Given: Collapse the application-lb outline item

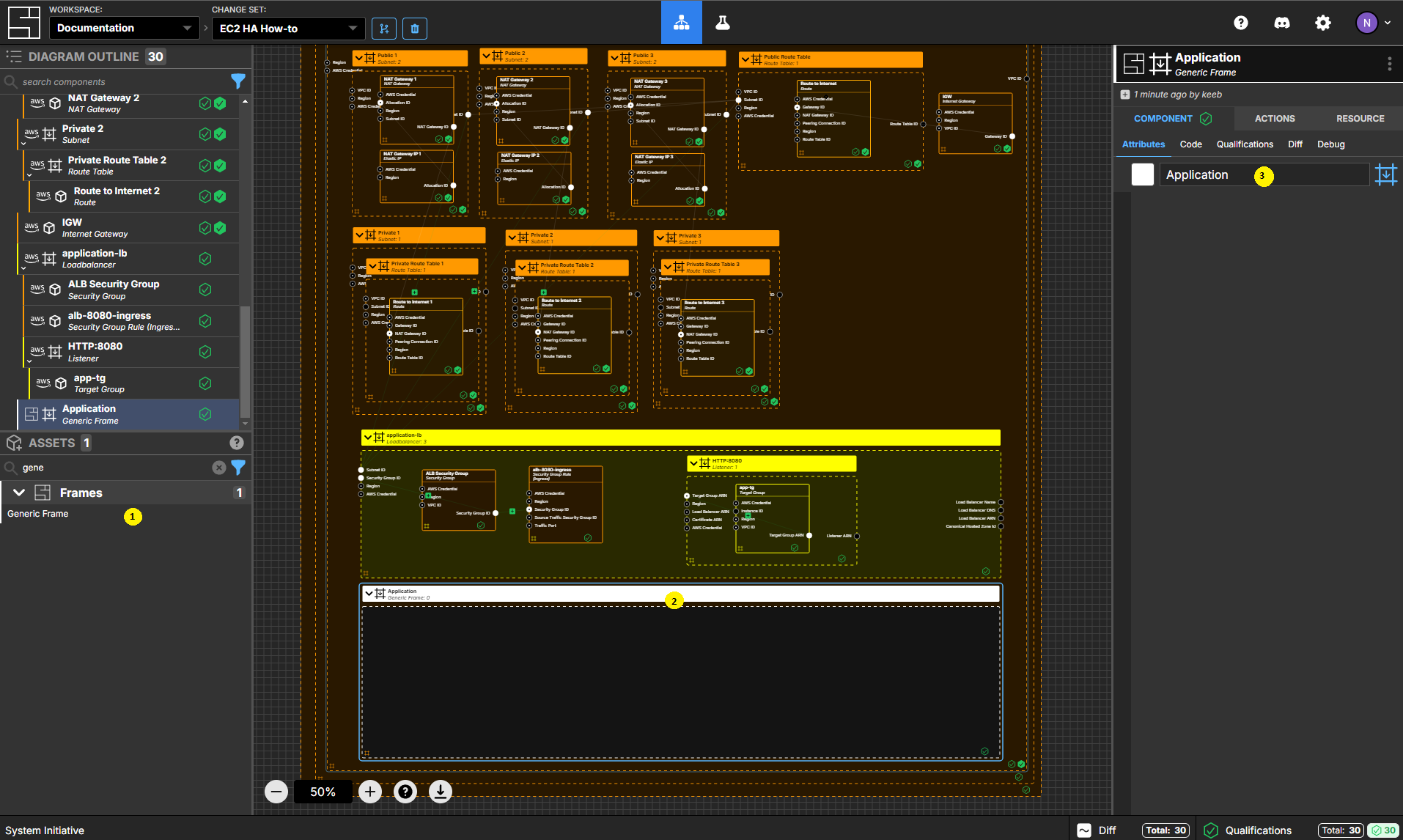Looking at the screenshot, I should click(x=23, y=268).
